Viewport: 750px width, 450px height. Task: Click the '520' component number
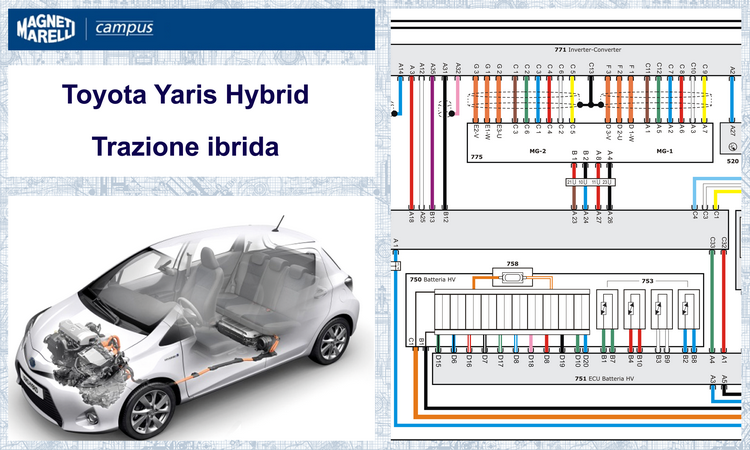733,161
